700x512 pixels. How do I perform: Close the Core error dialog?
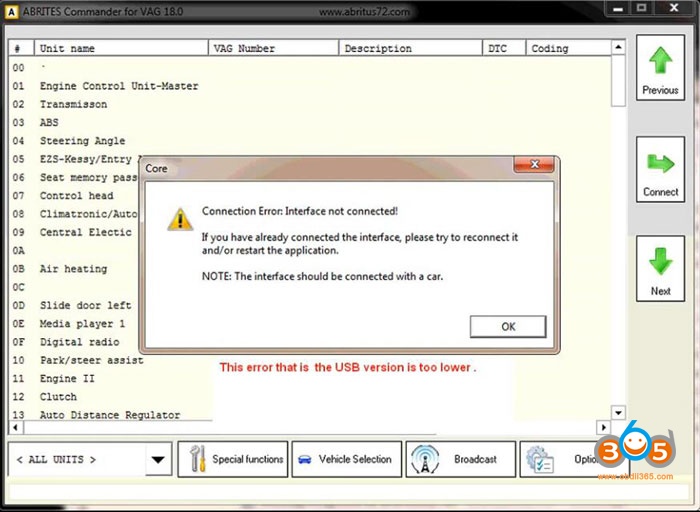point(534,164)
